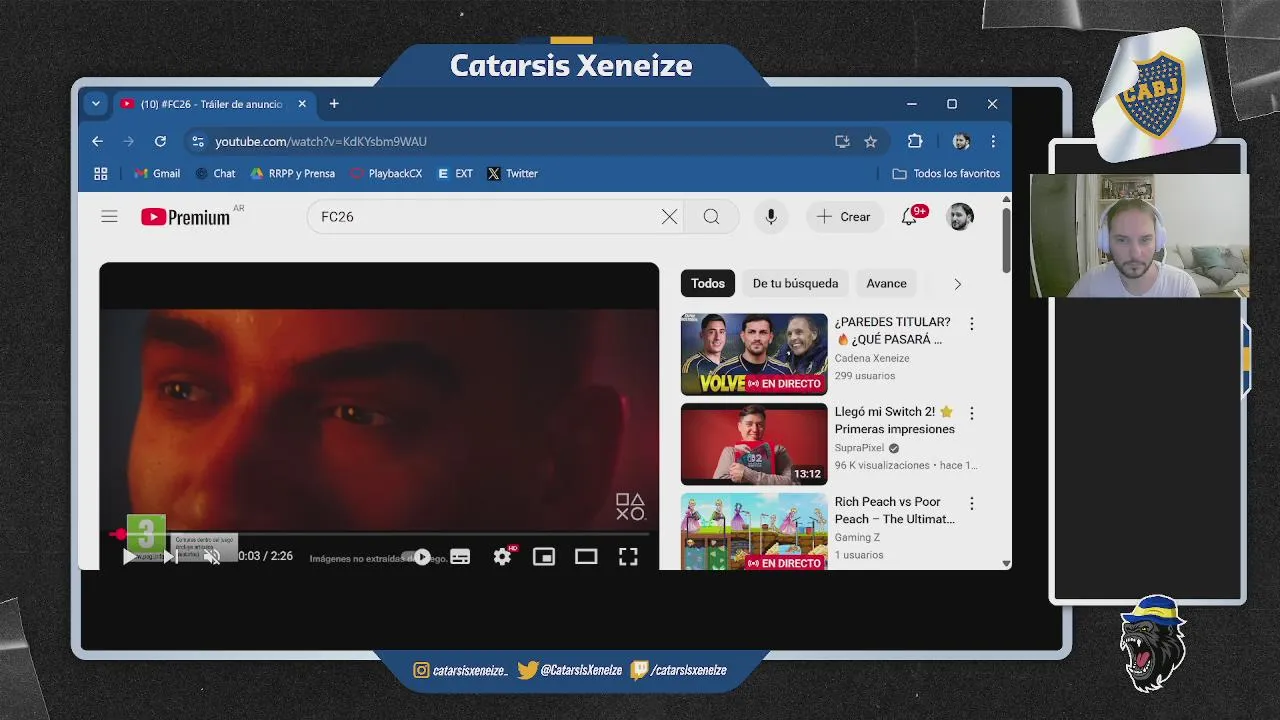Skip to the next video
The height and width of the screenshot is (720, 1280).
click(x=170, y=557)
